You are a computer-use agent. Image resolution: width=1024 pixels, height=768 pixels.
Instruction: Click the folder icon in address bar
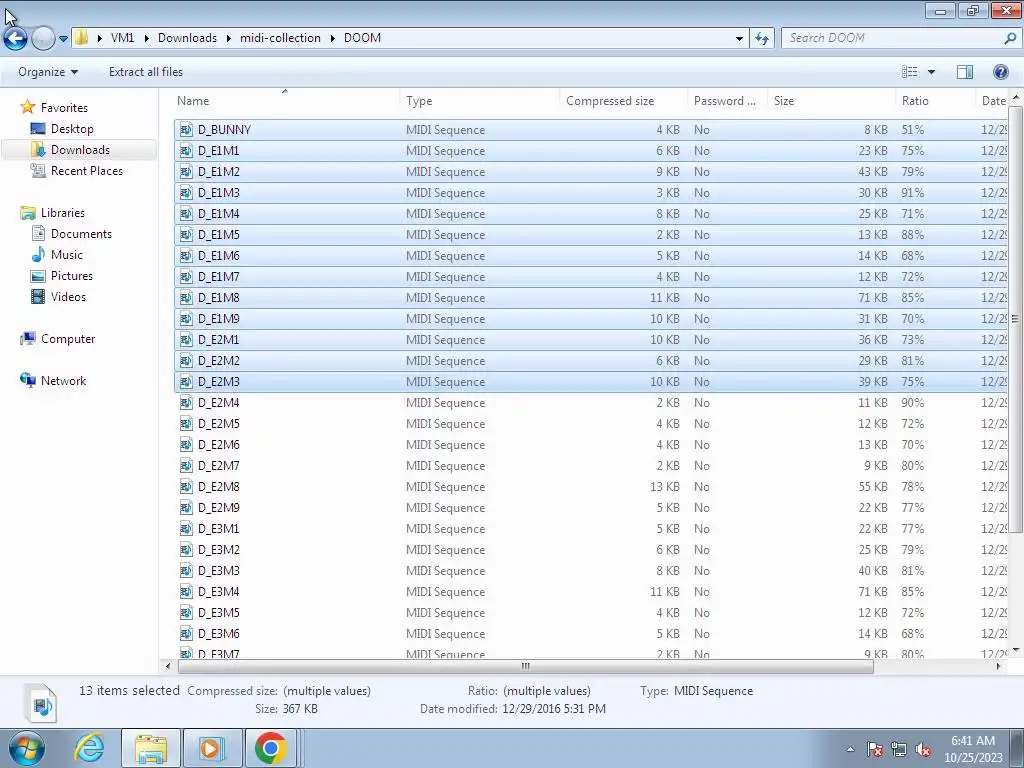[x=81, y=37]
